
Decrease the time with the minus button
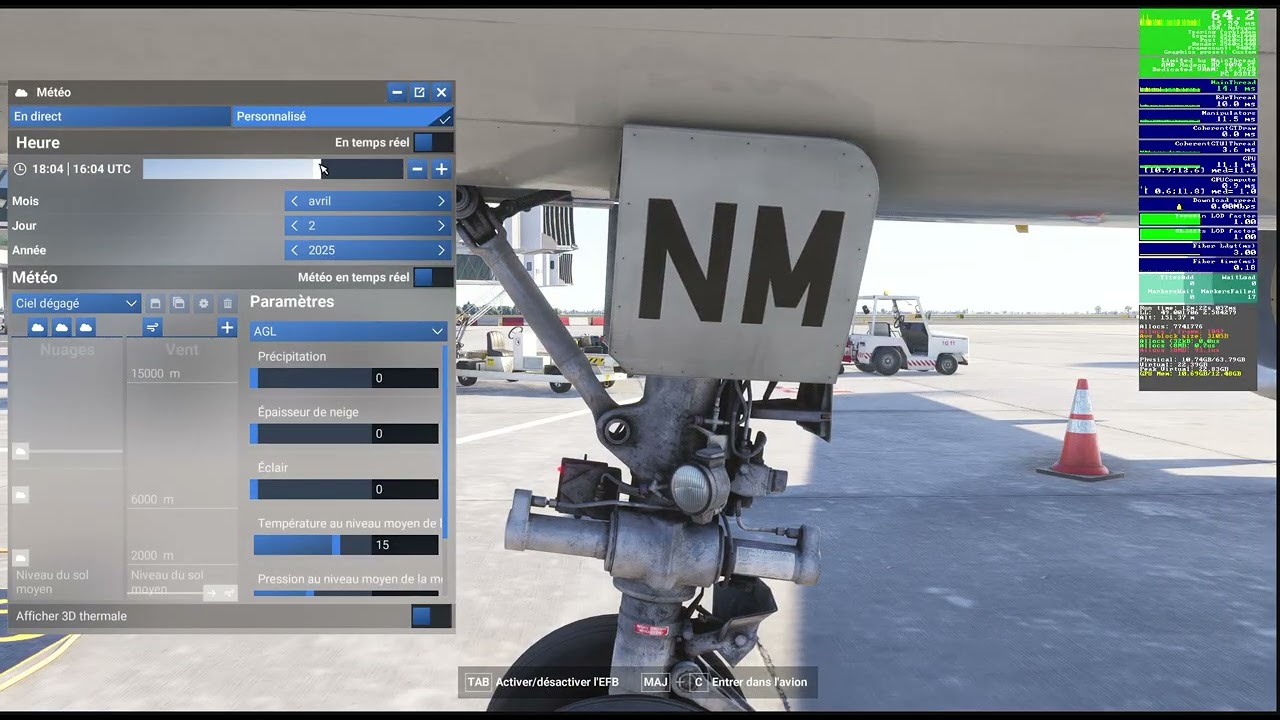point(417,169)
